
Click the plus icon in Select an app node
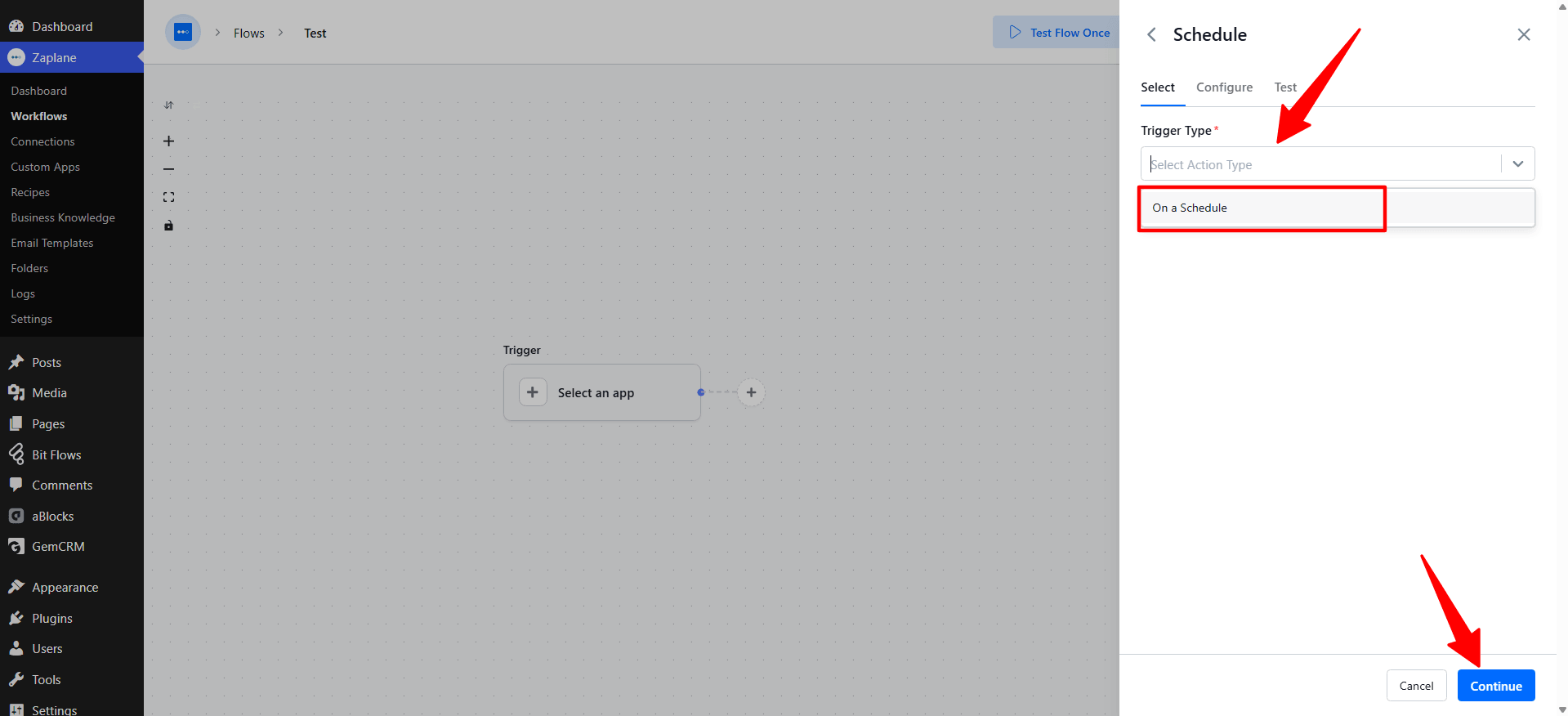[x=533, y=392]
